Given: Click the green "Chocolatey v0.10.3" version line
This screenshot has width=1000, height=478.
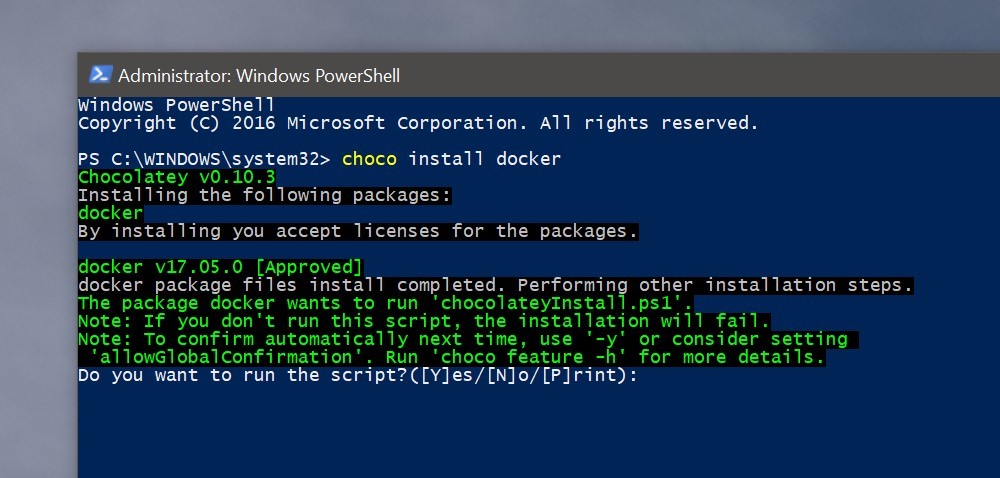Looking at the screenshot, I should pos(176,177).
